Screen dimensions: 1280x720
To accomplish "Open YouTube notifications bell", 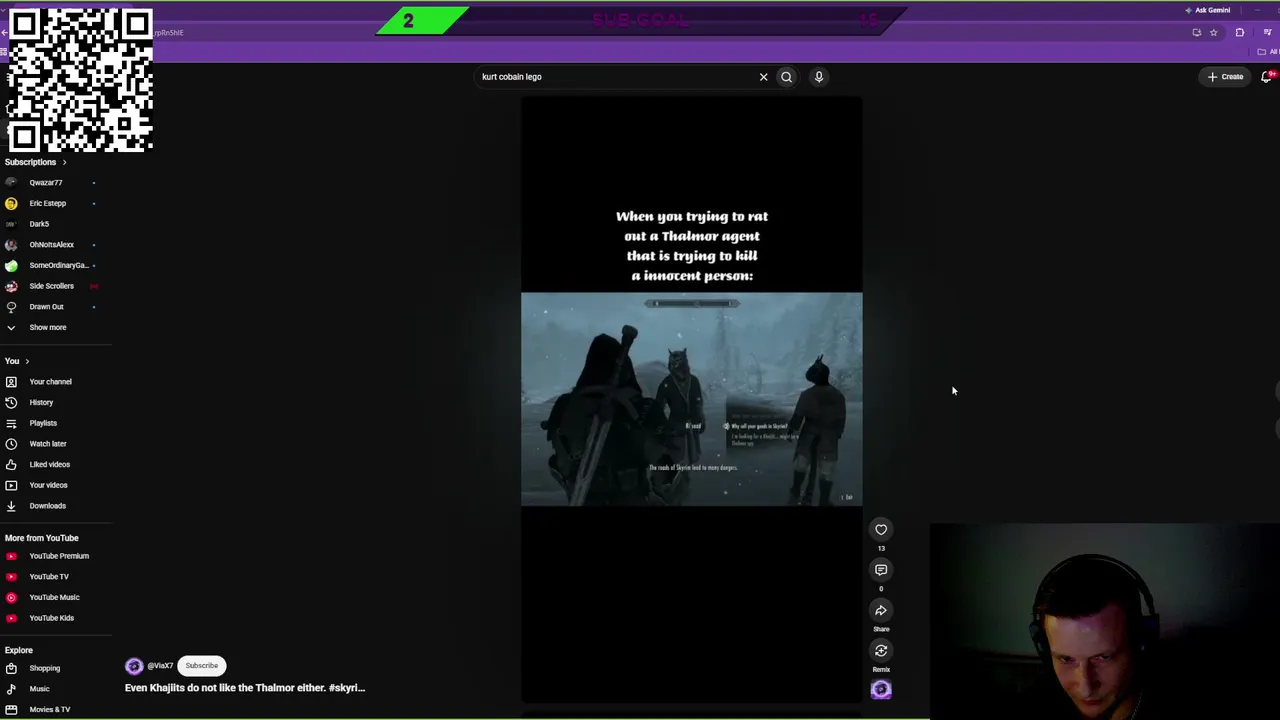I will point(1267,77).
